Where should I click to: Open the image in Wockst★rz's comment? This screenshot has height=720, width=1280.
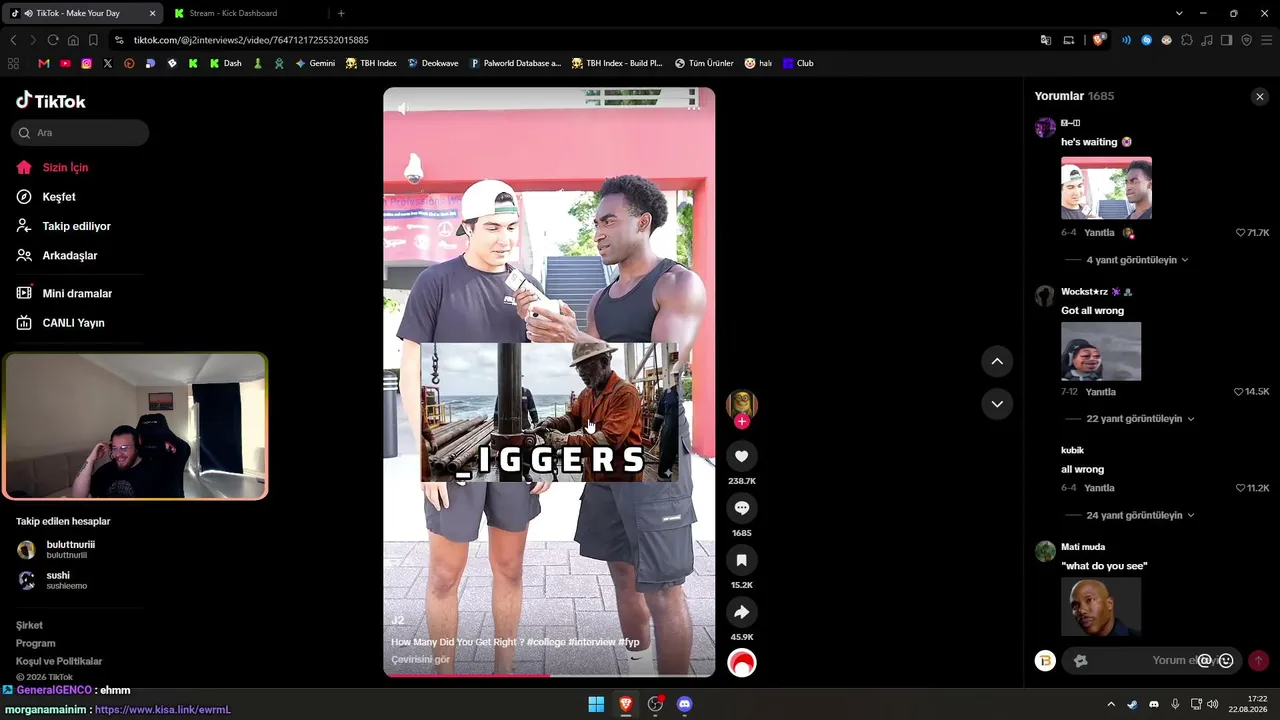point(1101,351)
